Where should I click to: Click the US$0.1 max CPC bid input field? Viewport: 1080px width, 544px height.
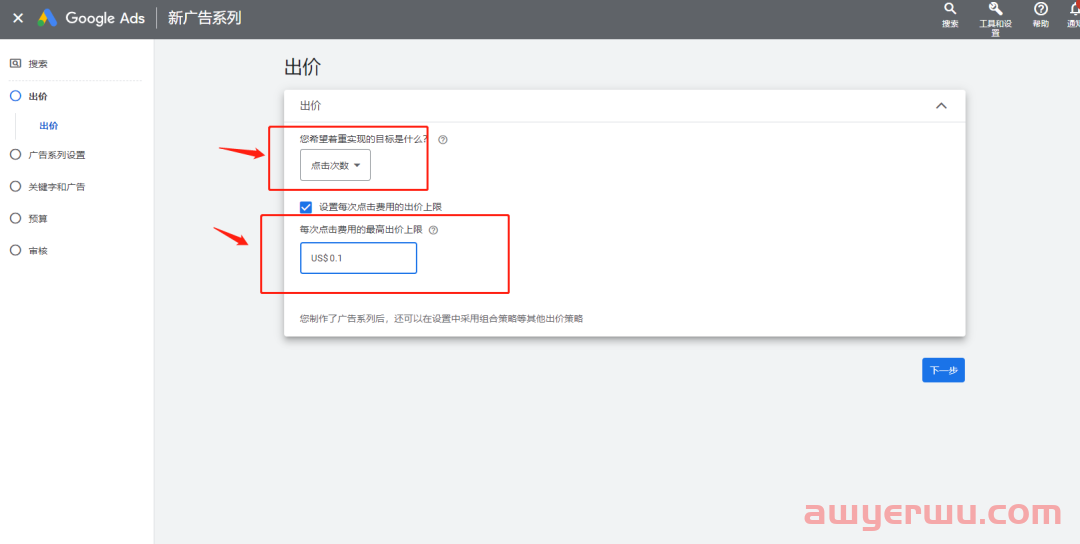[x=358, y=258]
